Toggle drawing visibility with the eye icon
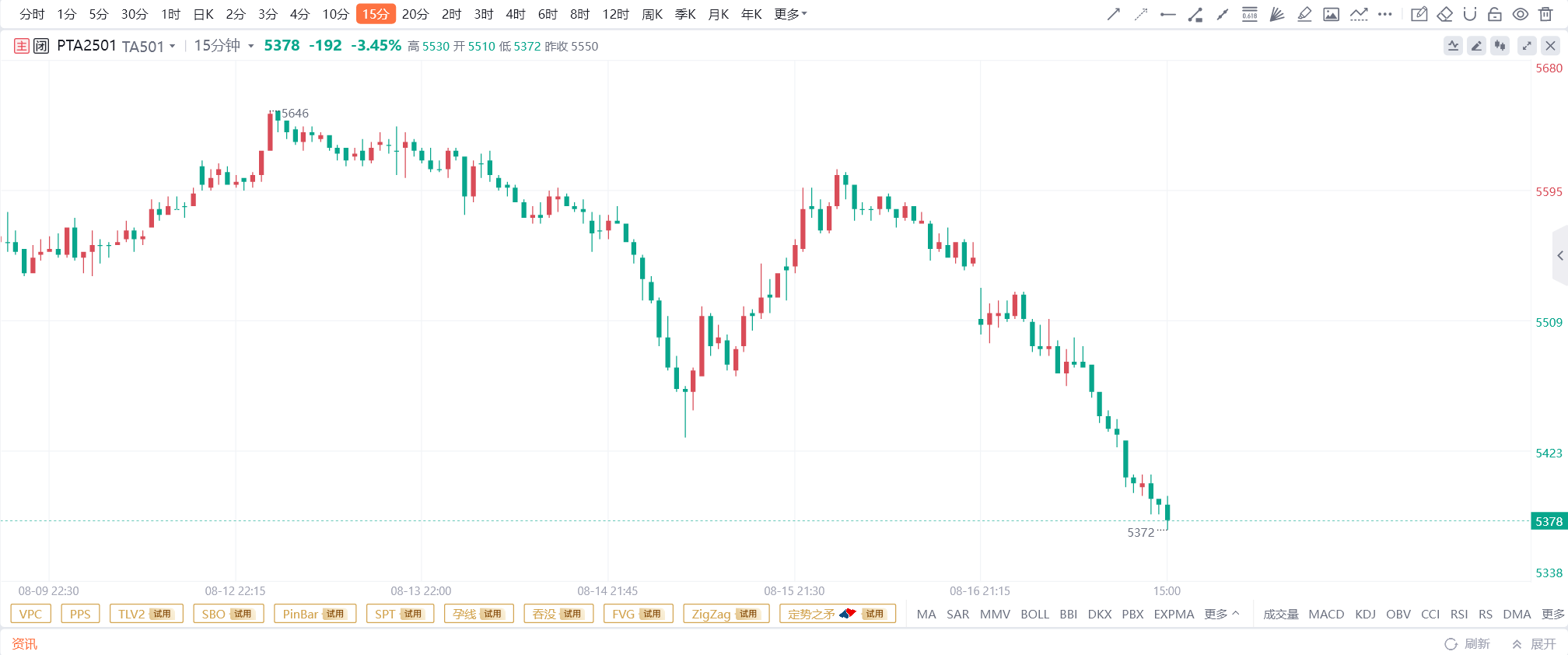Viewport: 1568px width, 655px height. click(x=1521, y=14)
